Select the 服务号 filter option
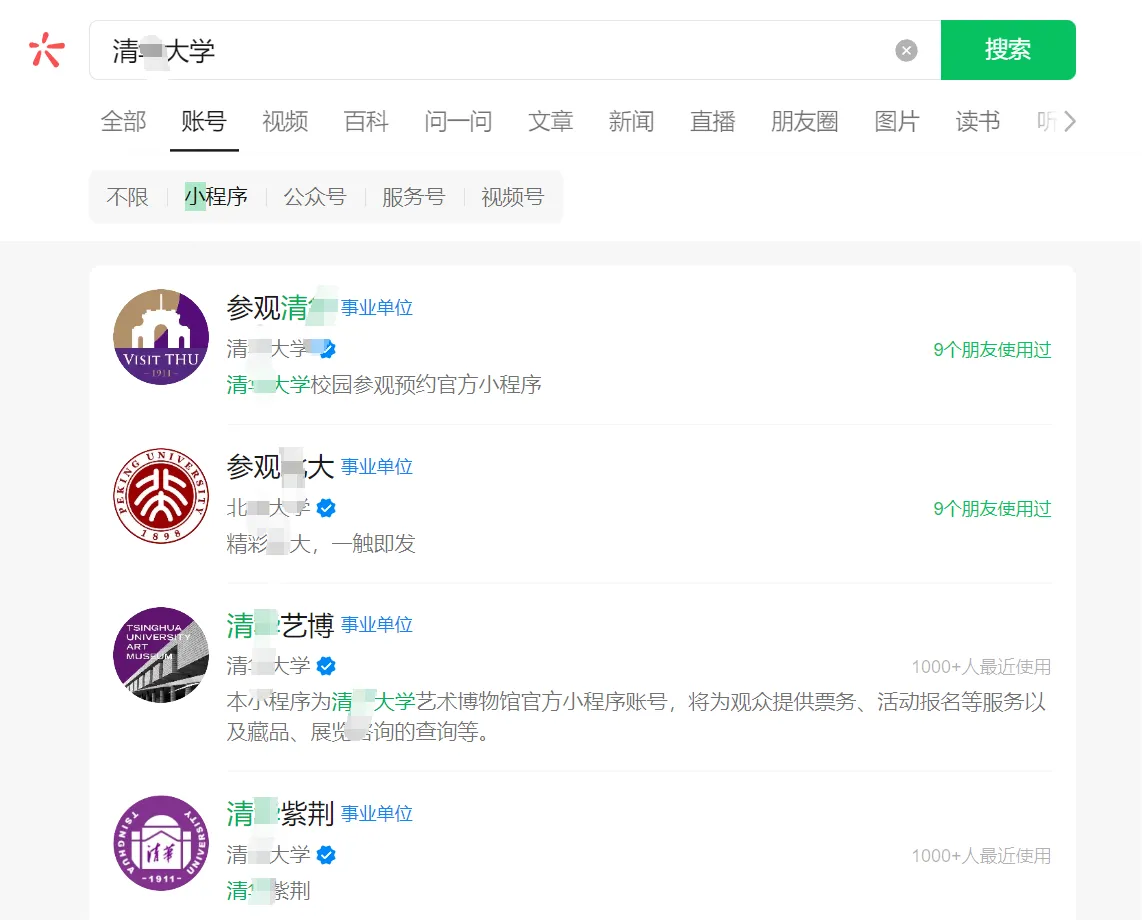This screenshot has height=920, width=1142. click(413, 197)
